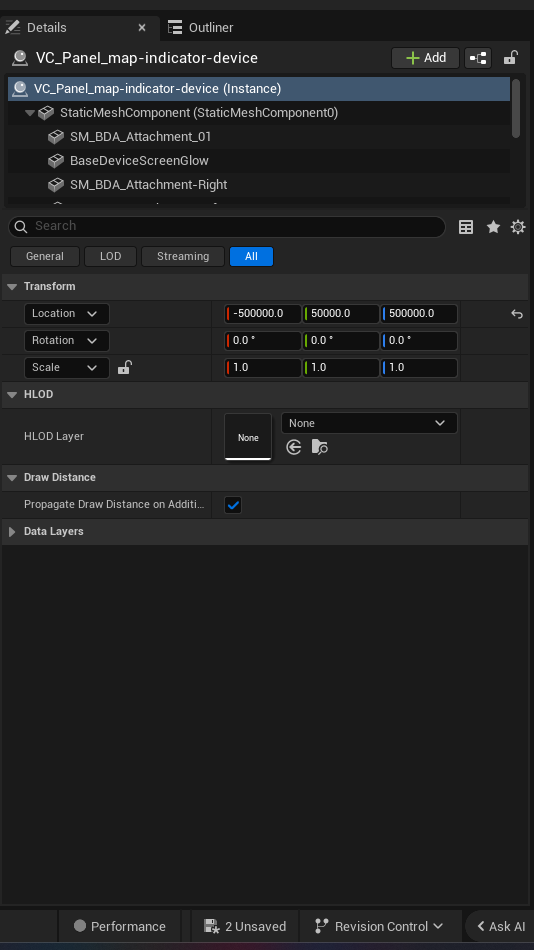
Task: Click the actor icon beside the title name
Action: point(20,58)
